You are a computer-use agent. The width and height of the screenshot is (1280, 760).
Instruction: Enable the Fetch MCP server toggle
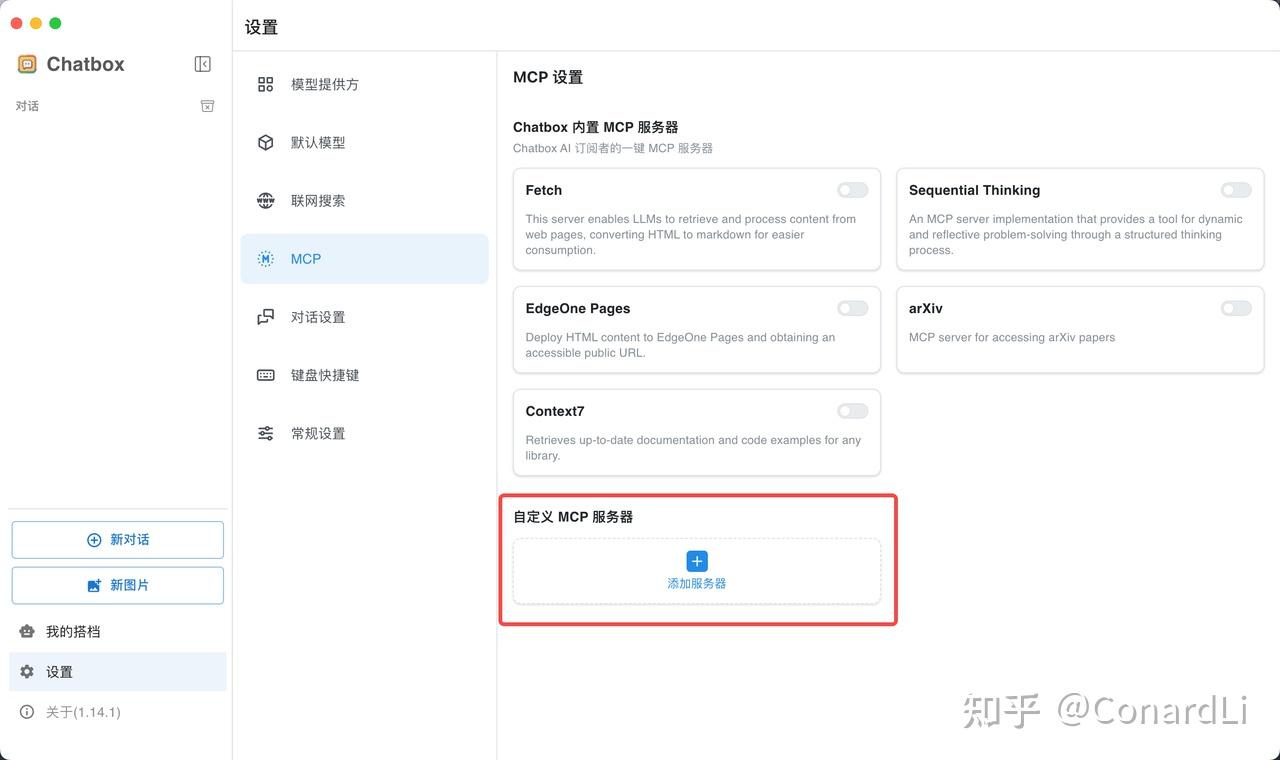tap(853, 190)
